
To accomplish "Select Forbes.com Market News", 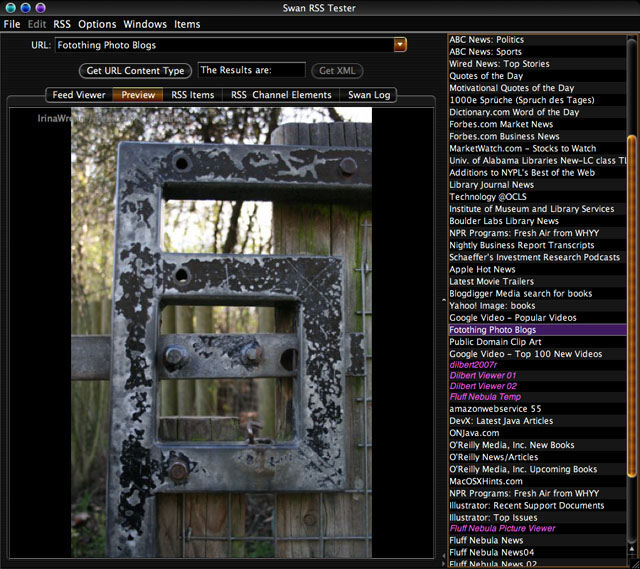I will (x=537, y=124).
